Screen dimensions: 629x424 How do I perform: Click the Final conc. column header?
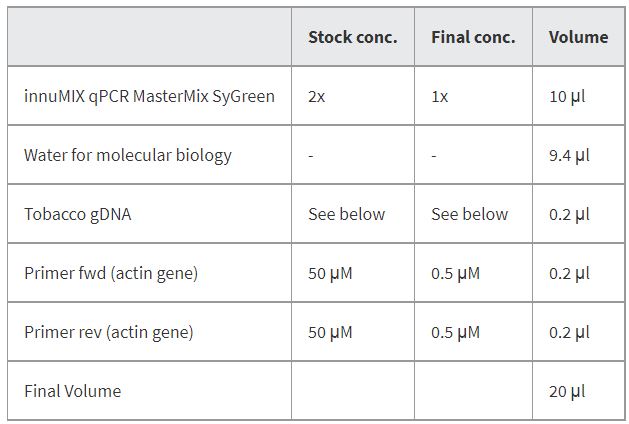click(x=473, y=37)
